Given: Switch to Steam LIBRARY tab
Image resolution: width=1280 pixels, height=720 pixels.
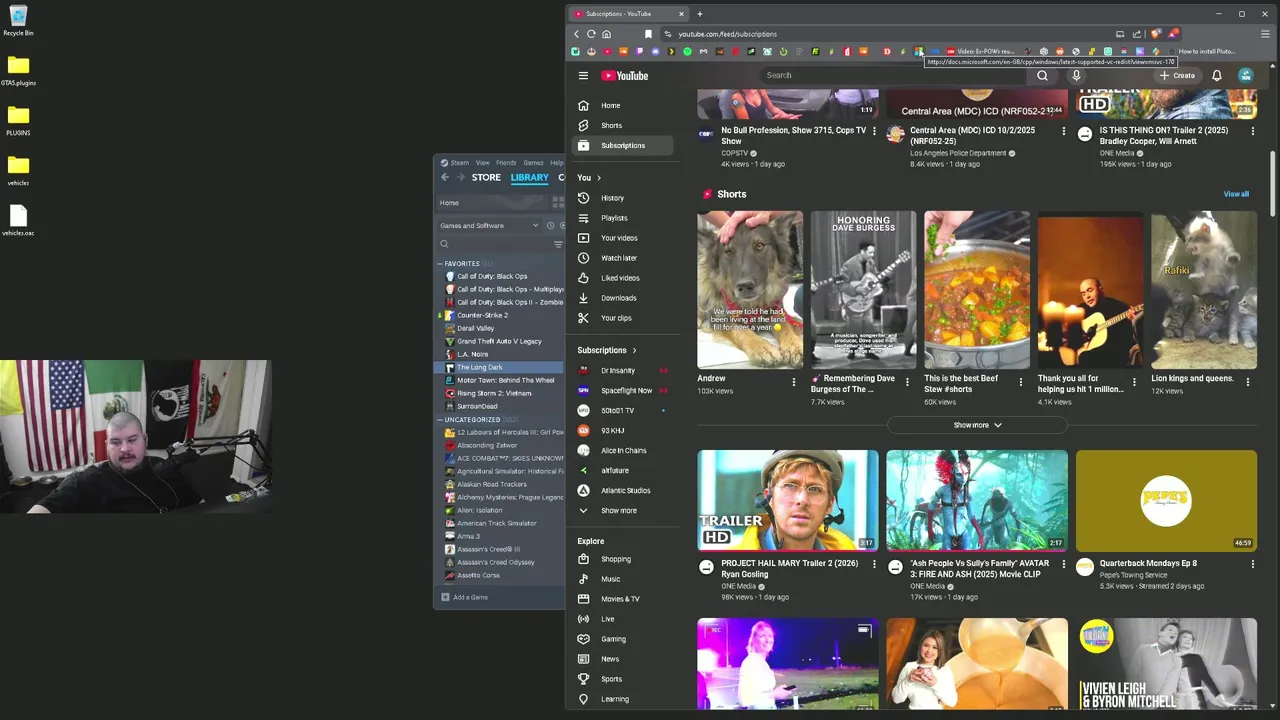Looking at the screenshot, I should coord(529,178).
